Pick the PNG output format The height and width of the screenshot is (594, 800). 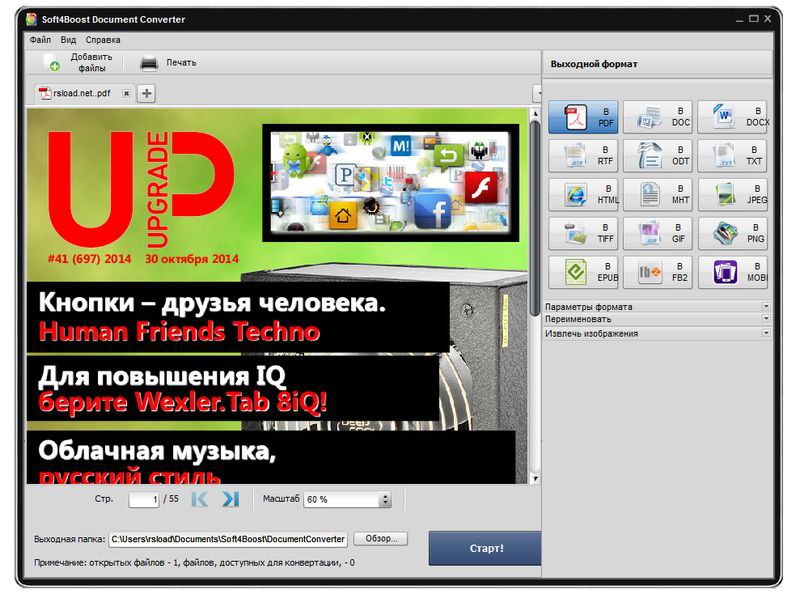(732, 233)
